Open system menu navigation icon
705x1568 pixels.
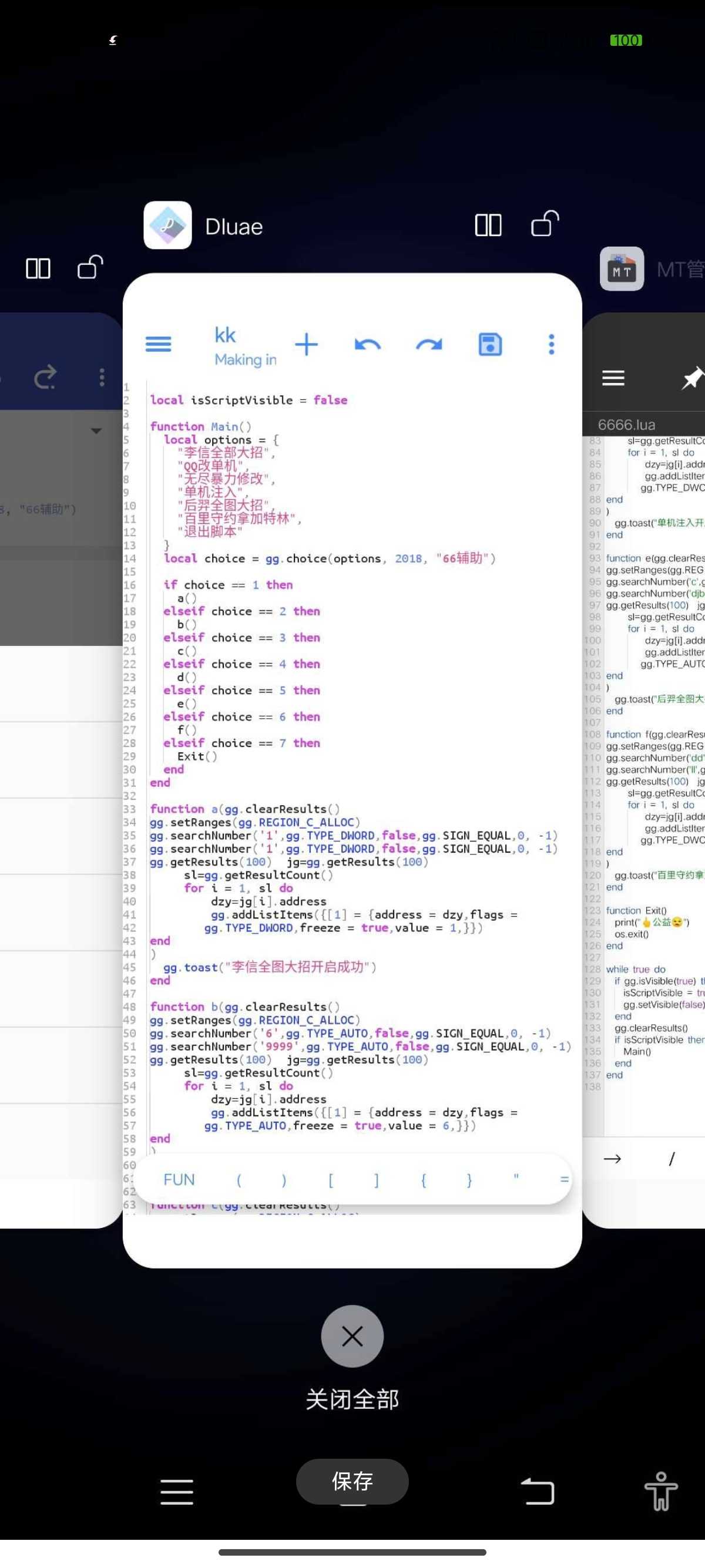click(x=177, y=1491)
